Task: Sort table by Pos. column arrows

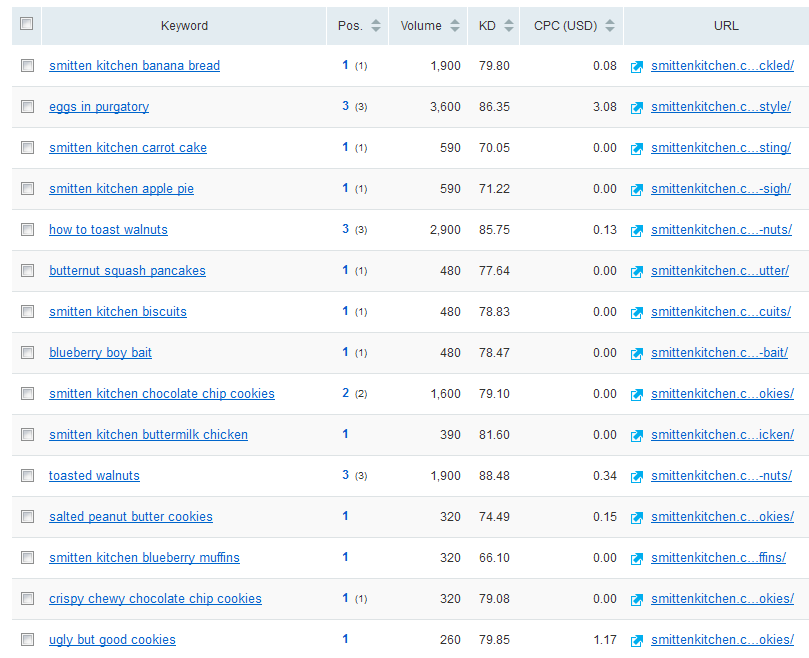Action: point(376,25)
